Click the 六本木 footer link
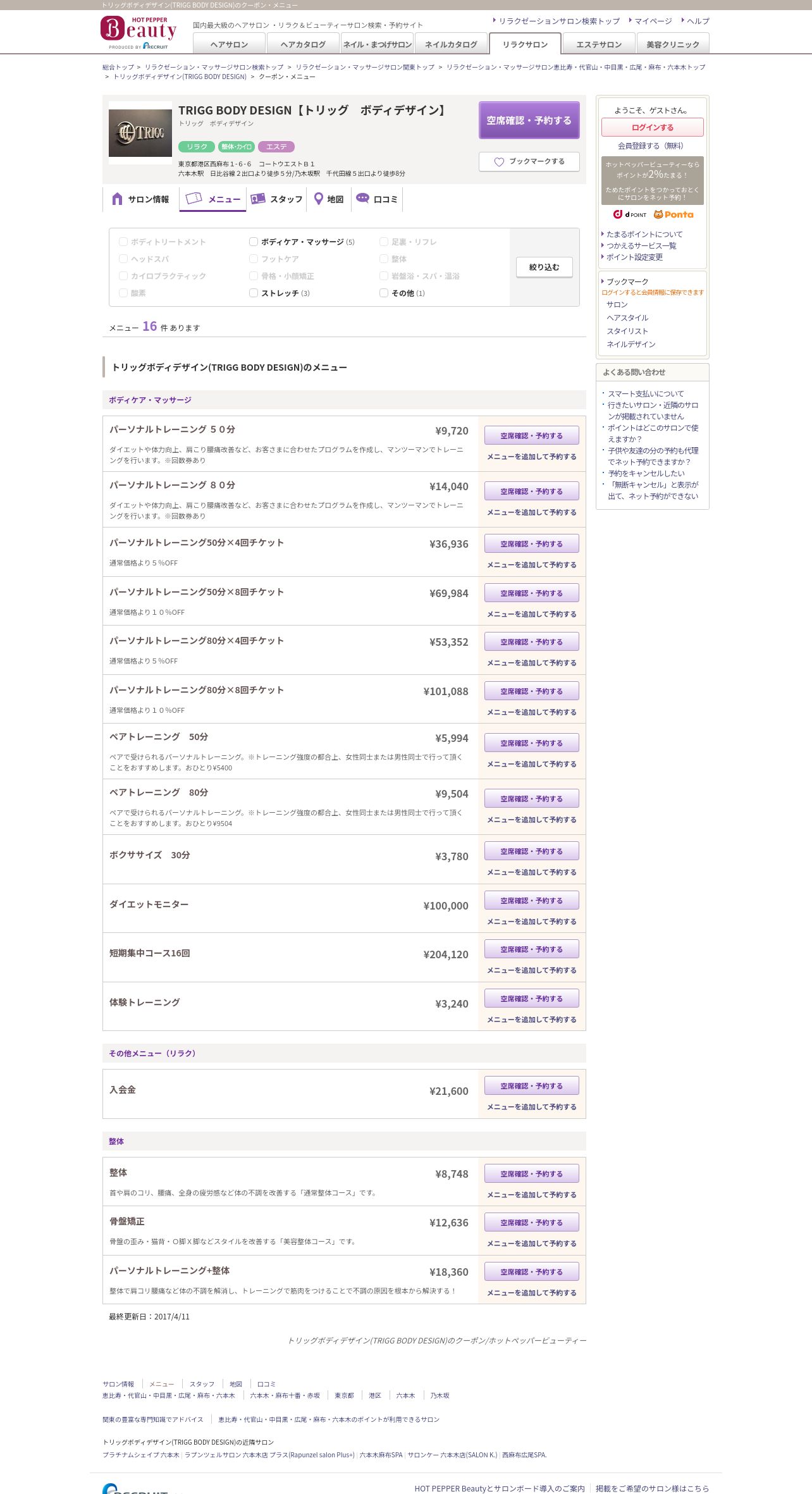812x1494 pixels. coord(405,1395)
